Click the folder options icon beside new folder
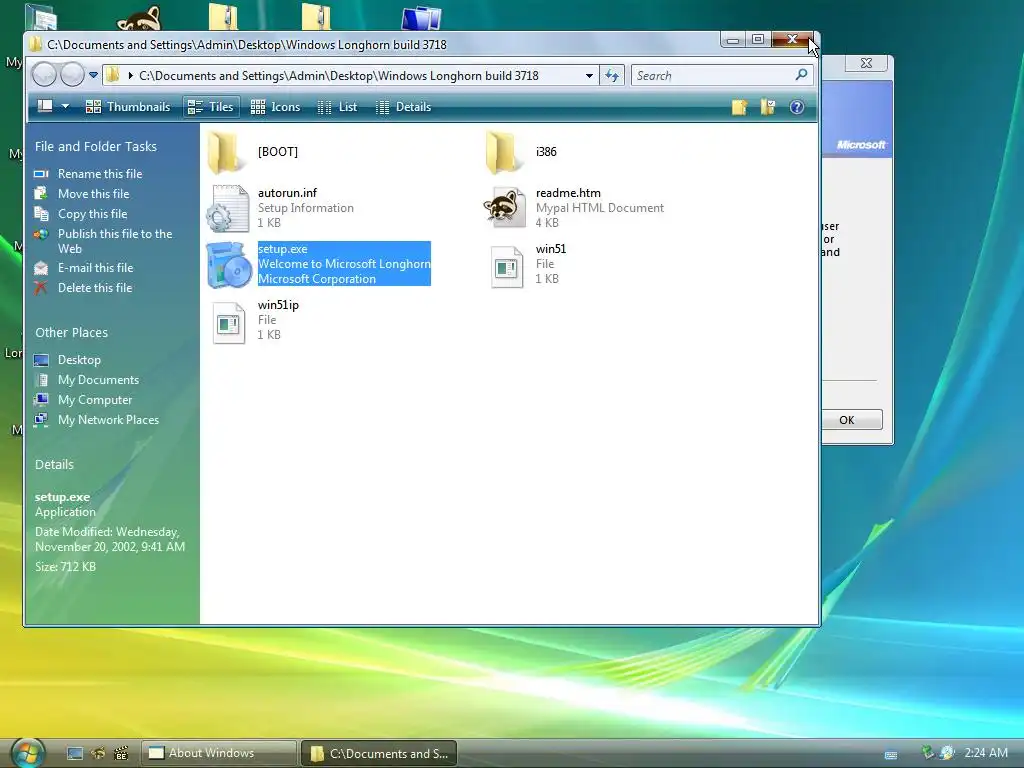 (x=768, y=107)
